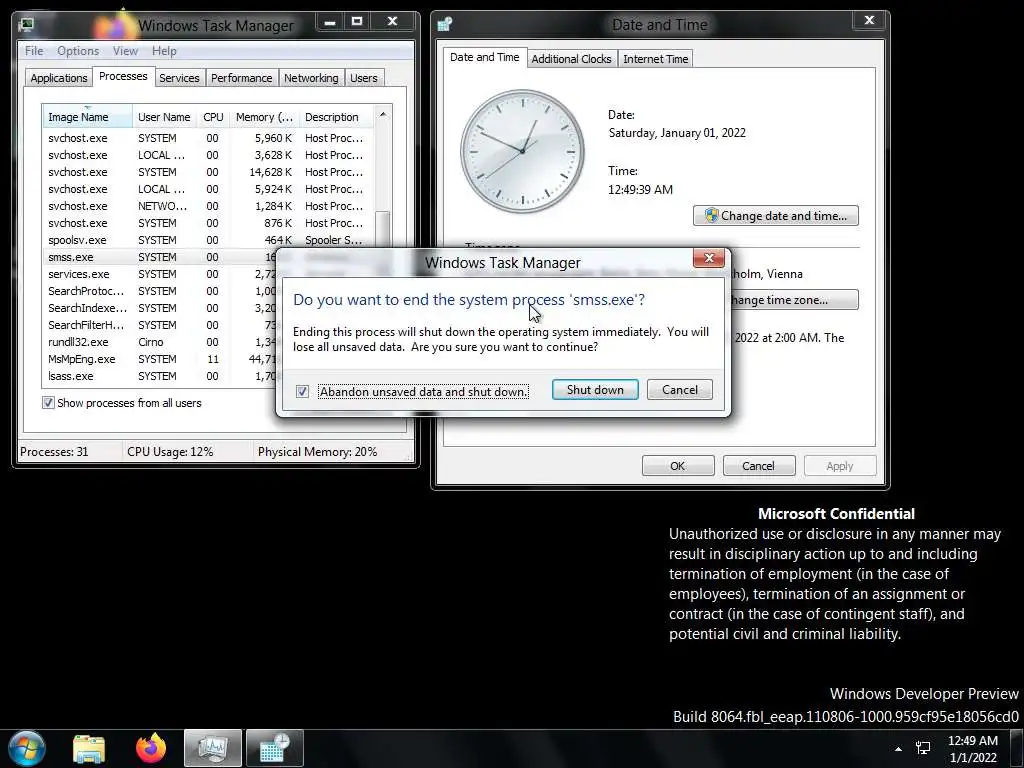Click the Task Manager title bar icon
Image resolution: width=1024 pixels, height=768 pixels.
[x=27, y=25]
